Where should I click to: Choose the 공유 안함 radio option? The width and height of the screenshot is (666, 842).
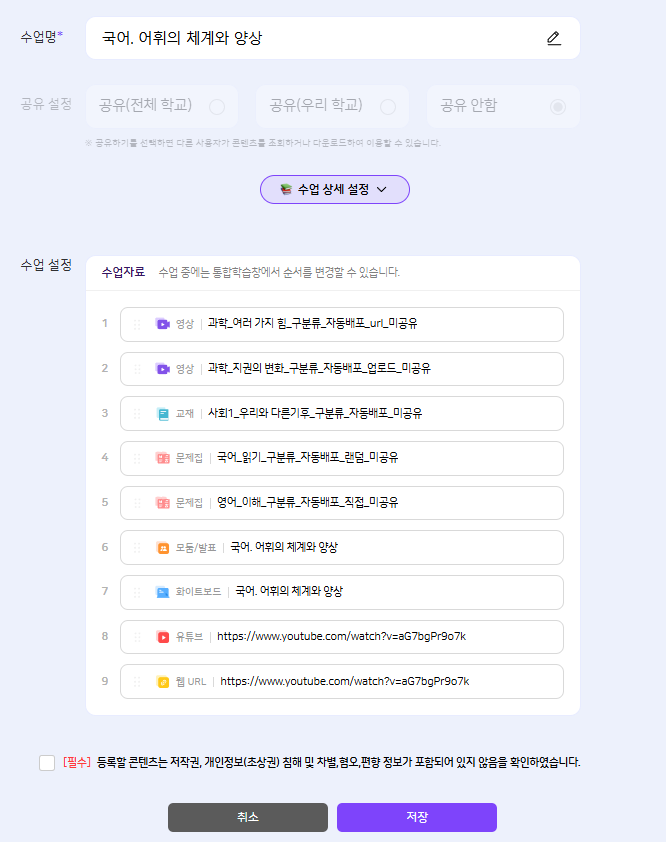(558, 106)
